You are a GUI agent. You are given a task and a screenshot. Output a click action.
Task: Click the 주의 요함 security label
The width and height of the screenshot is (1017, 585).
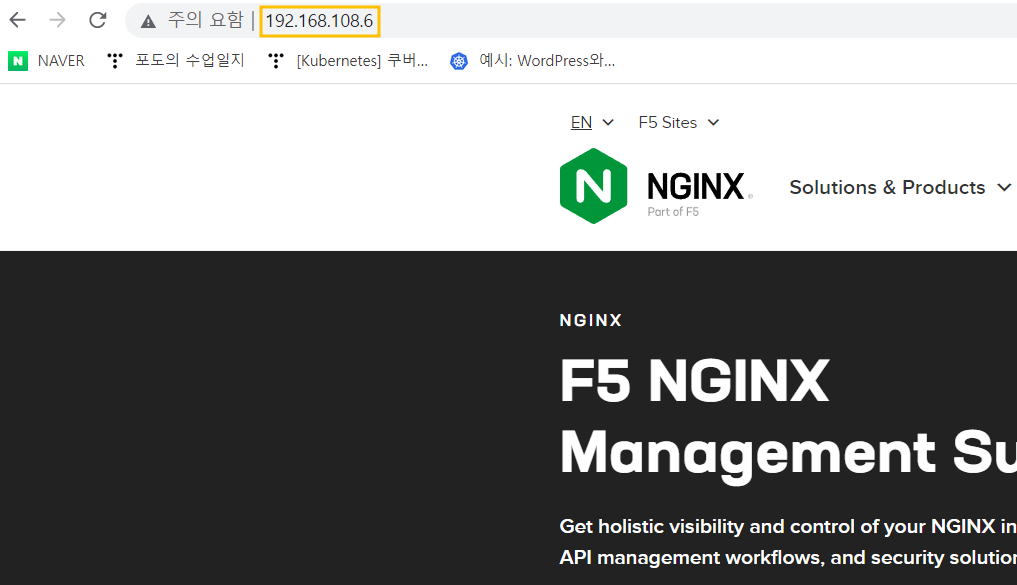[x=206, y=20]
